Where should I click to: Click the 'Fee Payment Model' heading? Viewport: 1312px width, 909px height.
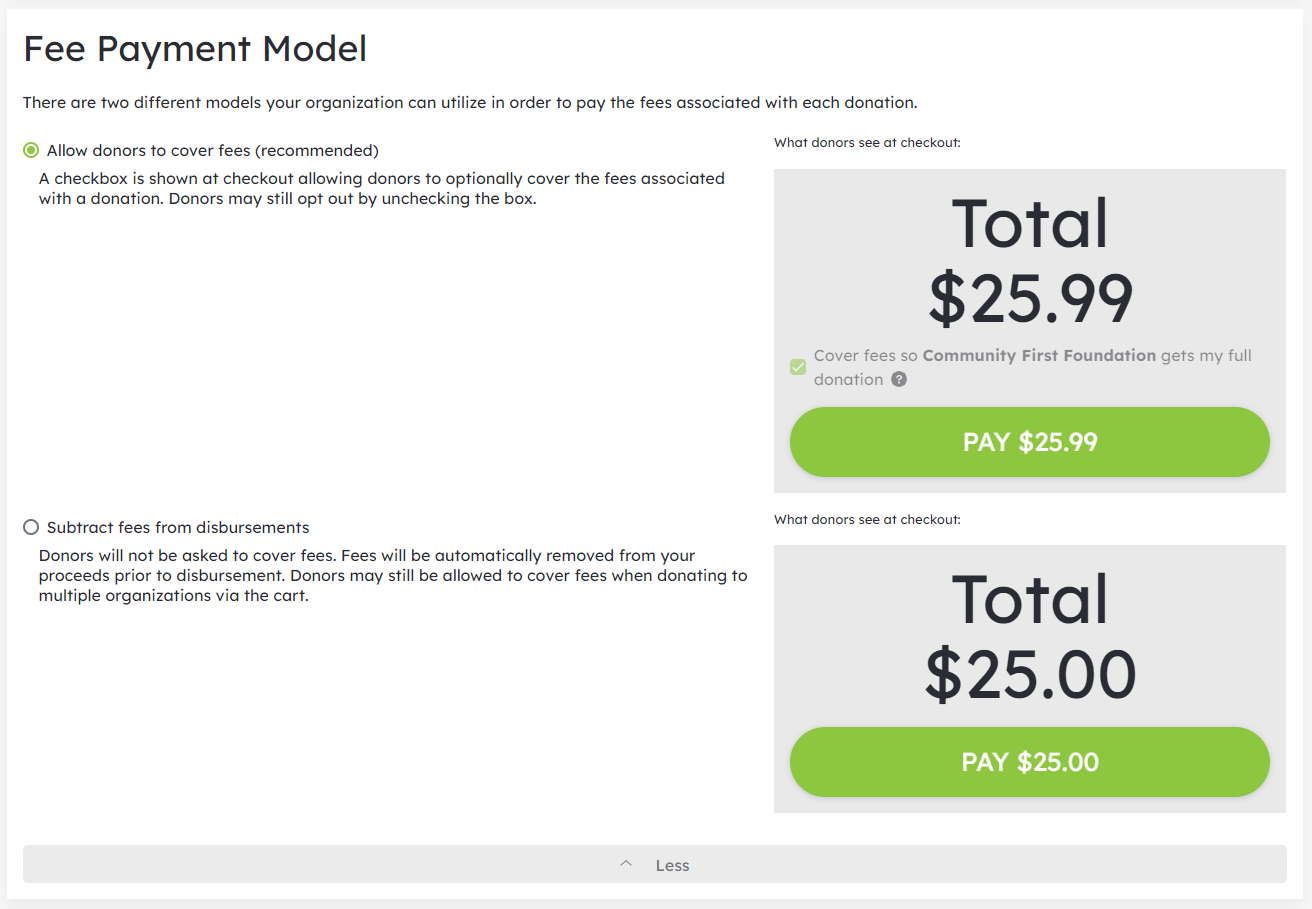[x=195, y=49]
